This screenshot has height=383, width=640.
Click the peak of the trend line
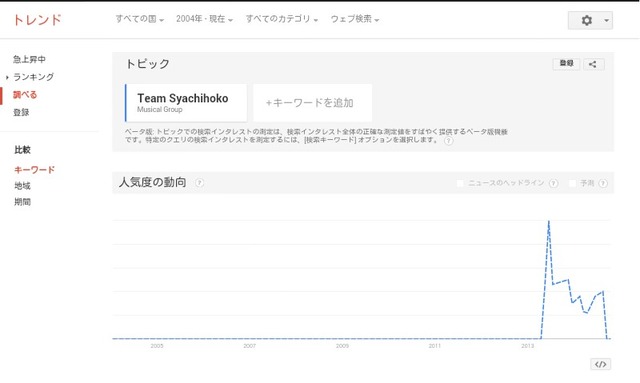(x=549, y=222)
